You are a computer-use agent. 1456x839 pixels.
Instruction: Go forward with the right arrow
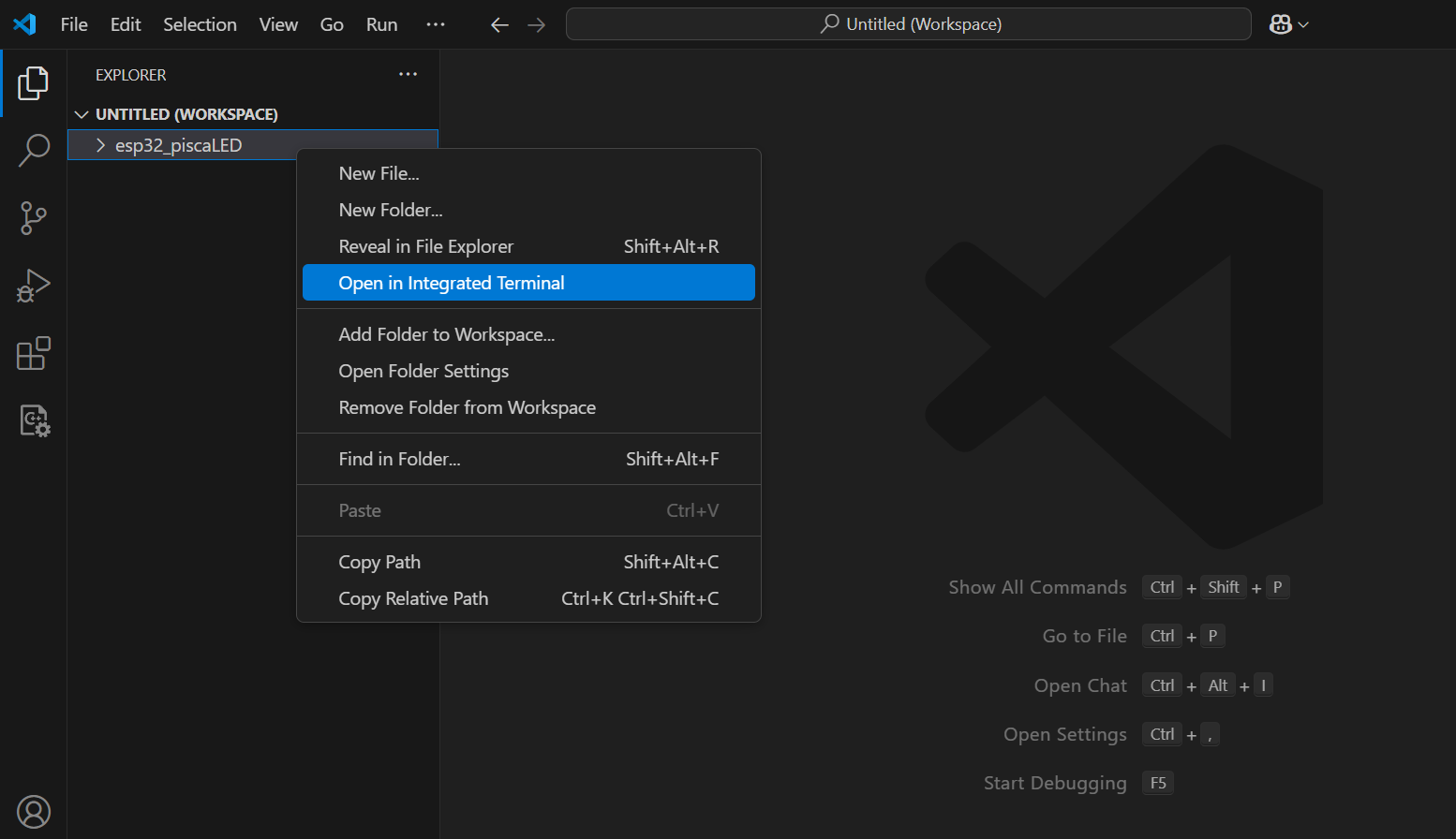[x=536, y=25]
